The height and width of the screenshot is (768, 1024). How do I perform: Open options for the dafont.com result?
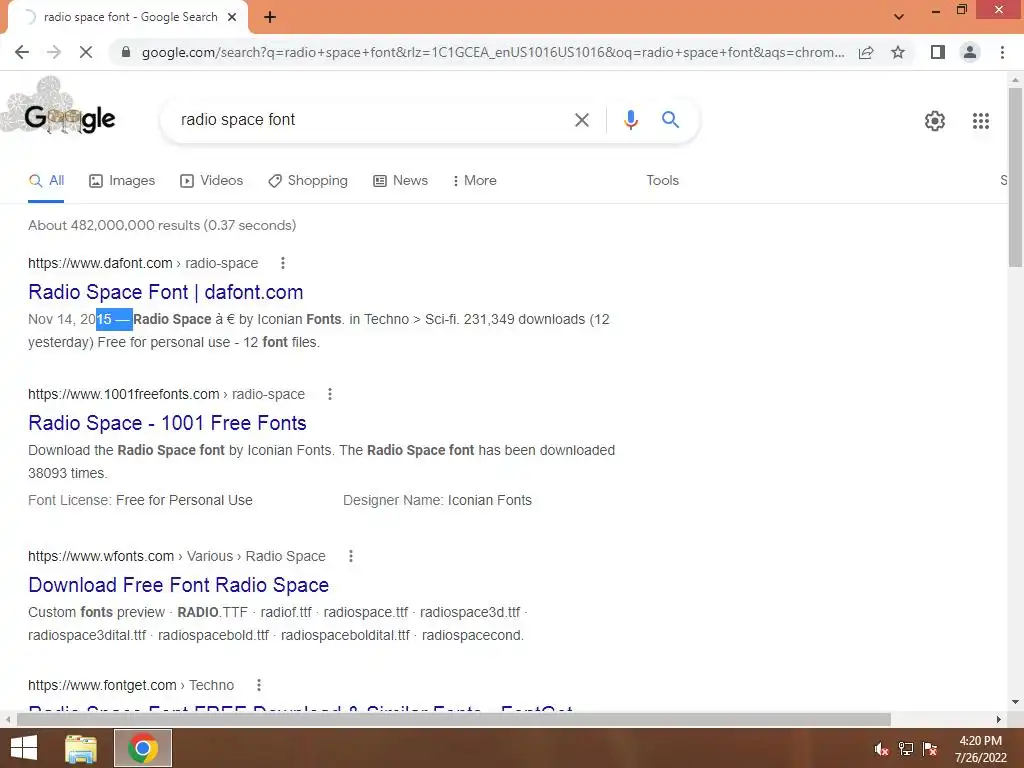point(283,263)
